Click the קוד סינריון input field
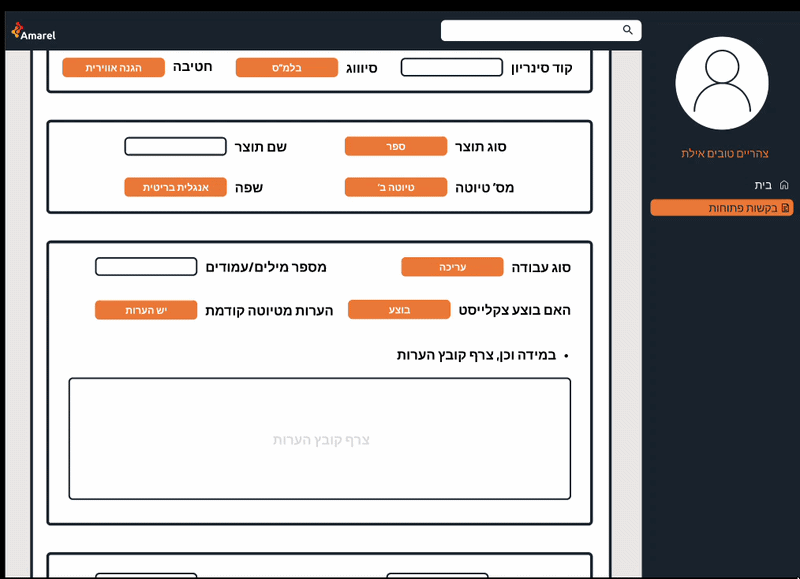The height and width of the screenshot is (579, 800). [452, 67]
